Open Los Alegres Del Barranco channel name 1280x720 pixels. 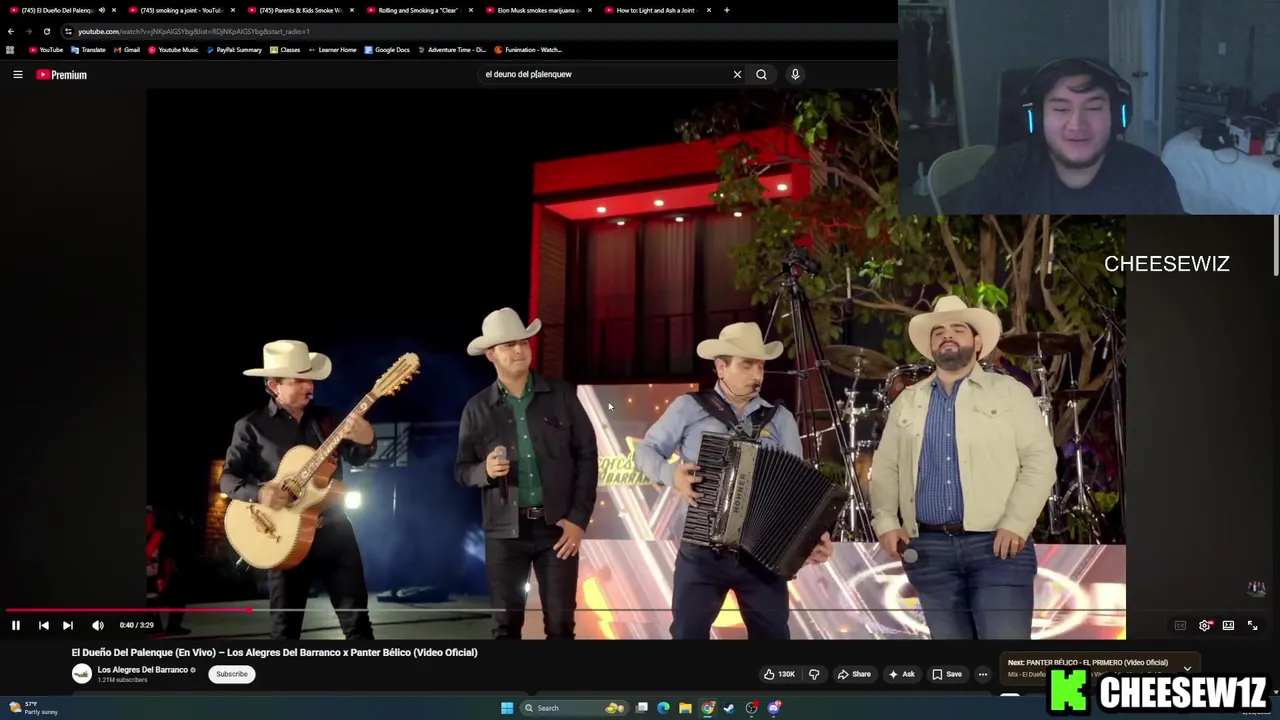(x=142, y=670)
